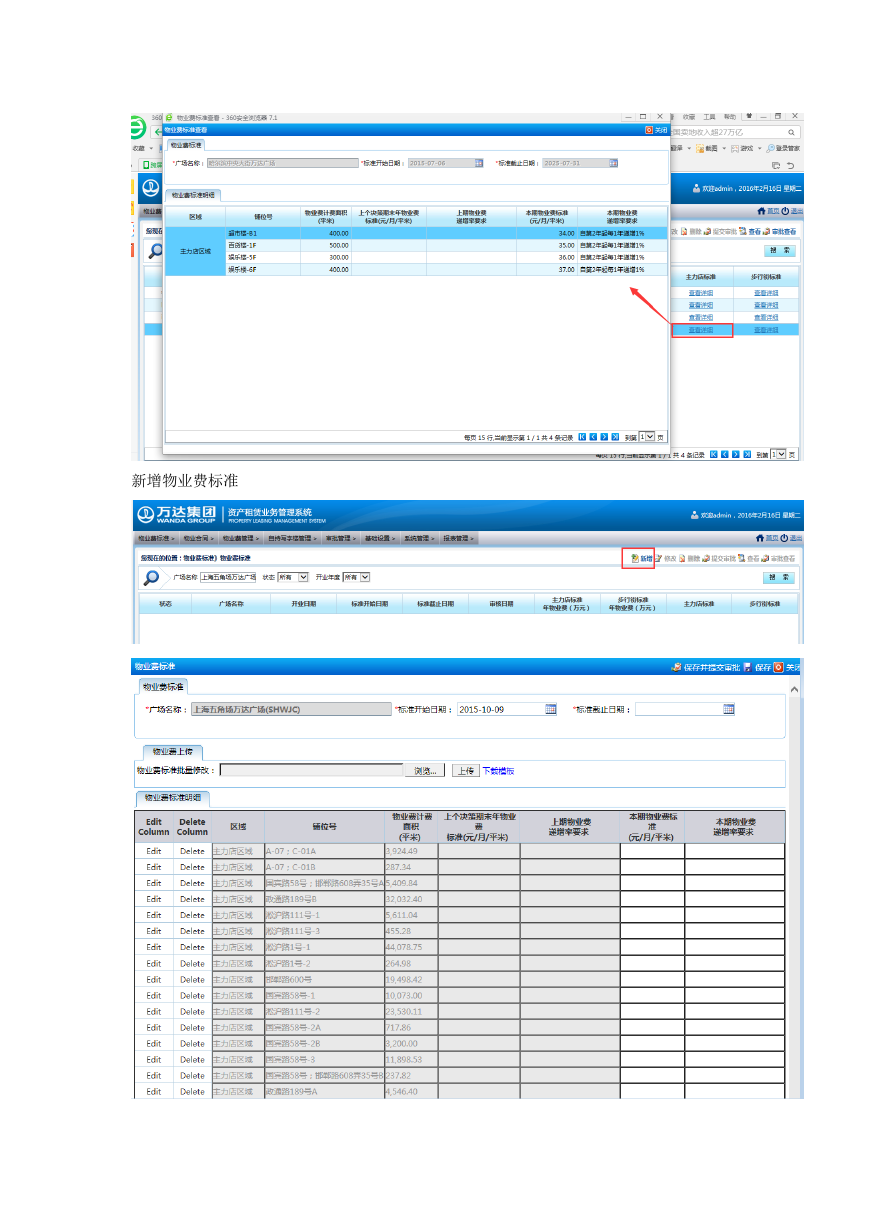The width and height of the screenshot is (869, 1228).
Task: Open the 审批管理 menu in the navigation bar
Action: (341, 538)
